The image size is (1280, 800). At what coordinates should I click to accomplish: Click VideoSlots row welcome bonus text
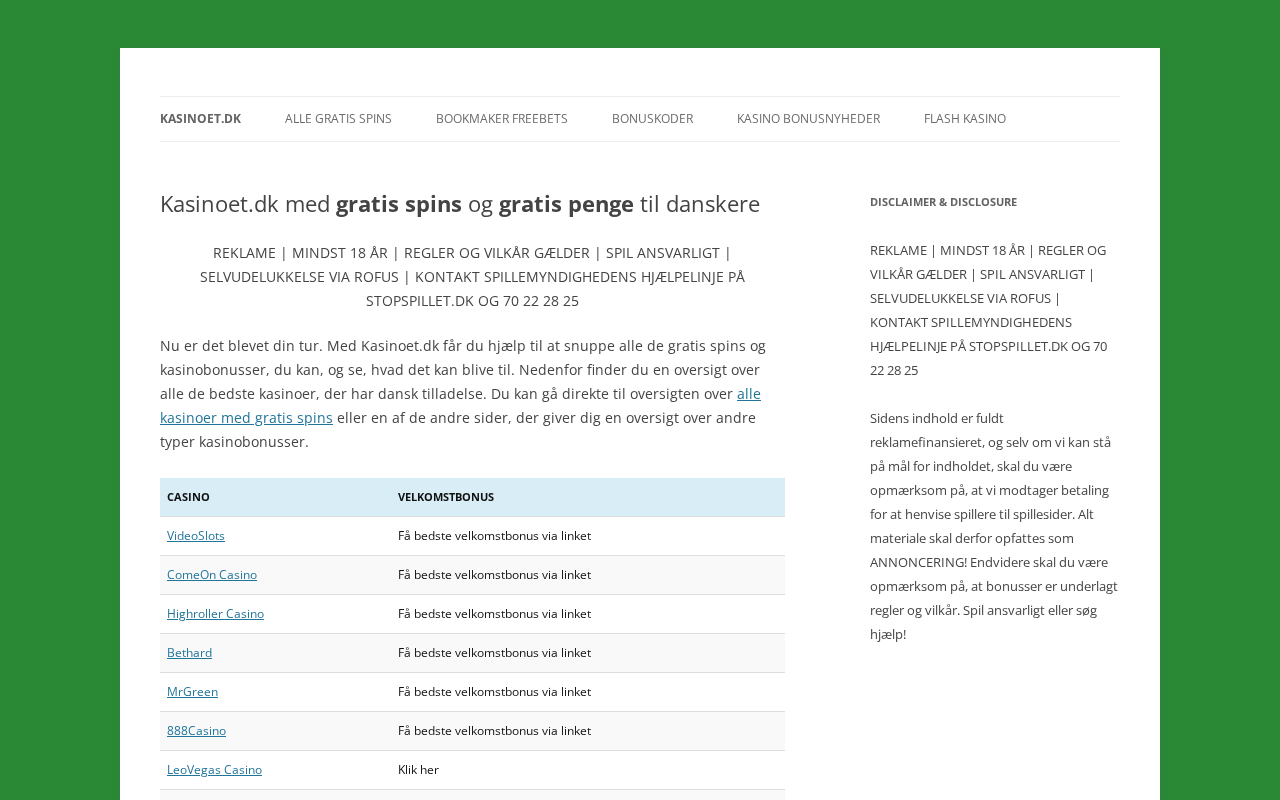pyautogui.click(x=494, y=536)
